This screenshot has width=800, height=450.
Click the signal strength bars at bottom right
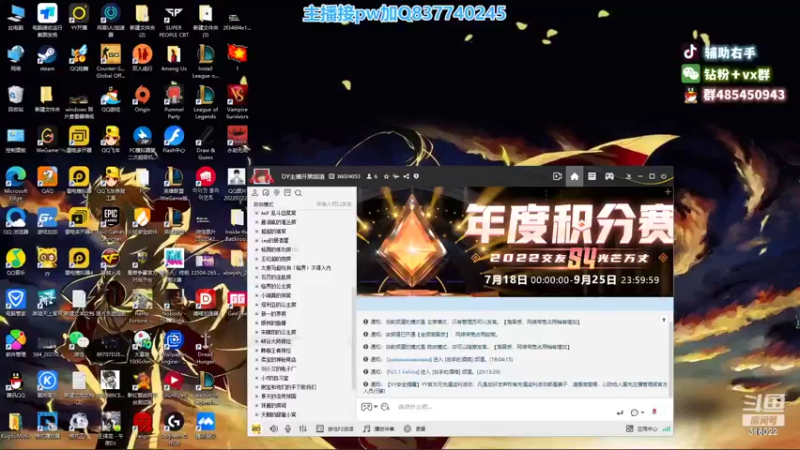[666, 429]
